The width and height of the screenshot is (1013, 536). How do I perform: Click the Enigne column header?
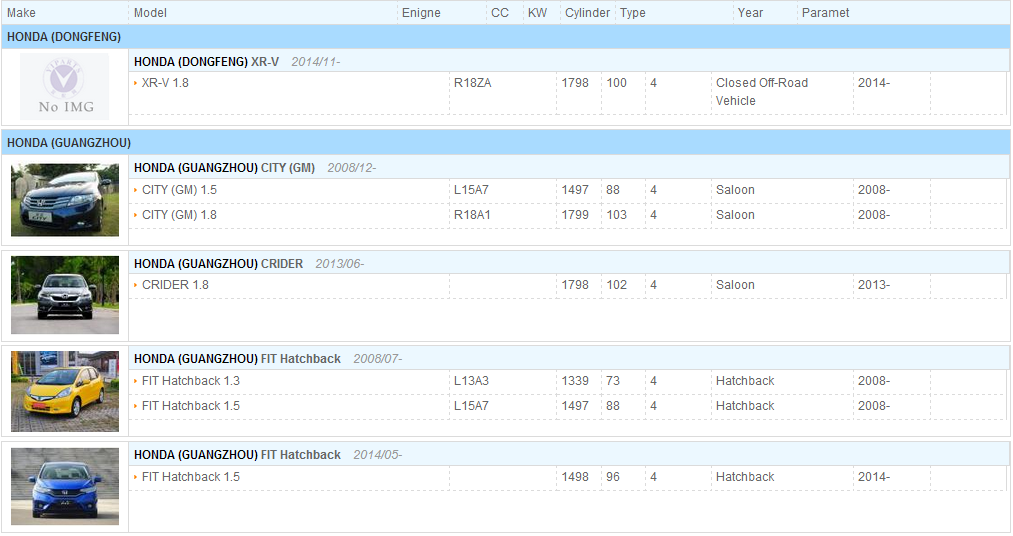tap(421, 13)
